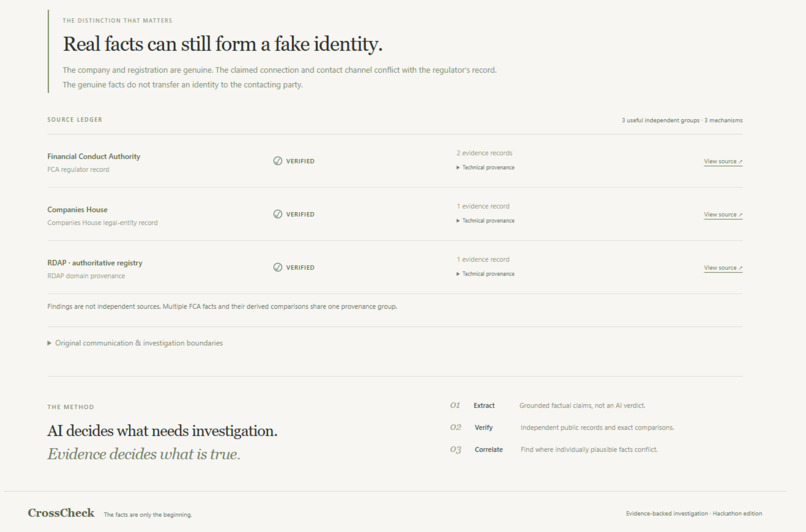The height and width of the screenshot is (532, 806).
Task: Open View source link for Financial Conduct Authority
Action: click(x=723, y=161)
